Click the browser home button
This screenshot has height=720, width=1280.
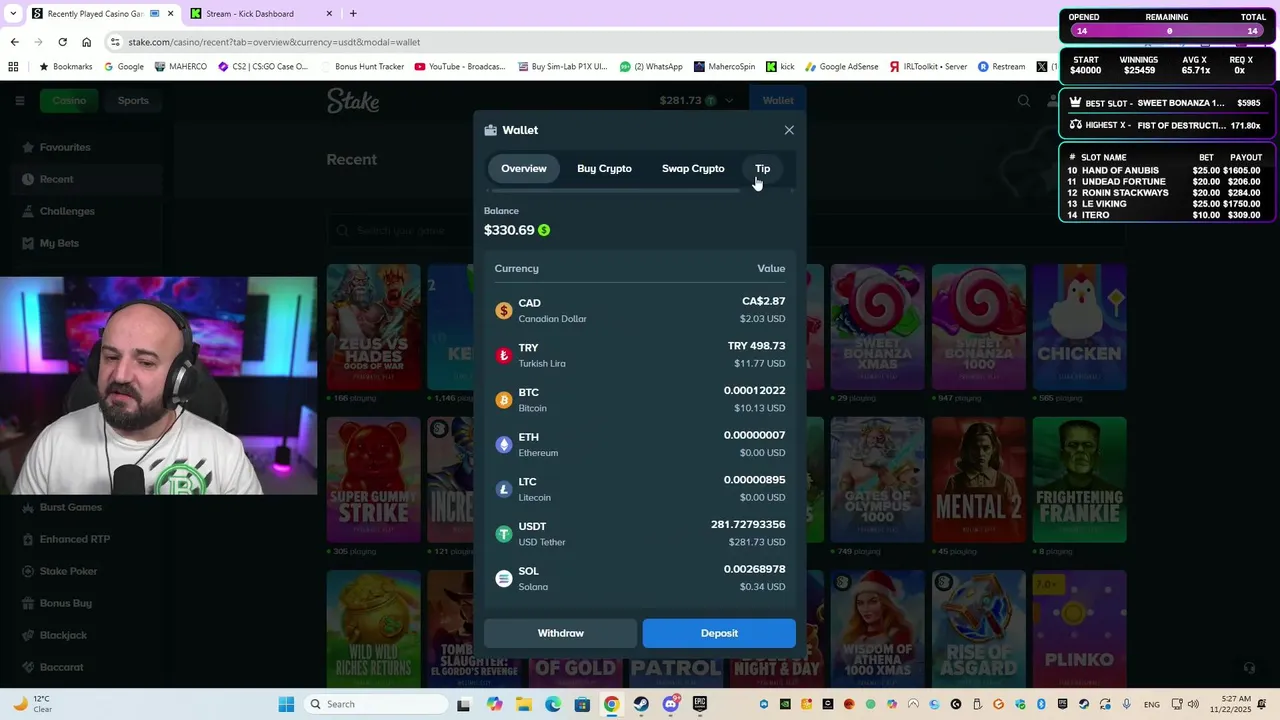tap(86, 42)
